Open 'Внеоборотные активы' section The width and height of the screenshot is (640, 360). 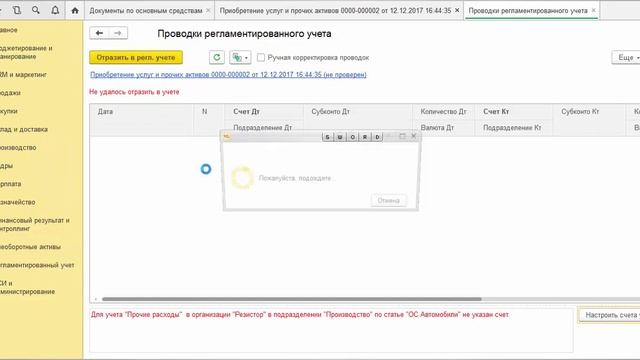[x=30, y=247]
